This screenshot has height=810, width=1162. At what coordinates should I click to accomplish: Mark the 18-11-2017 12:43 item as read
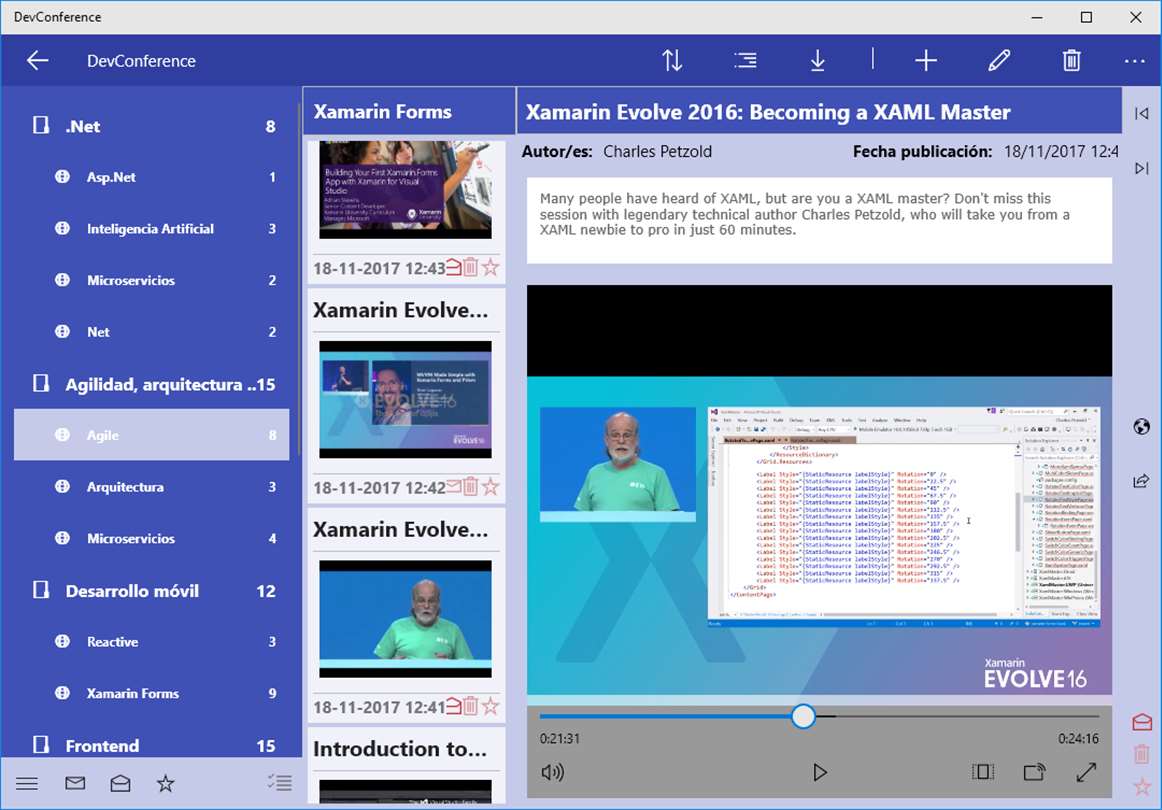[454, 268]
